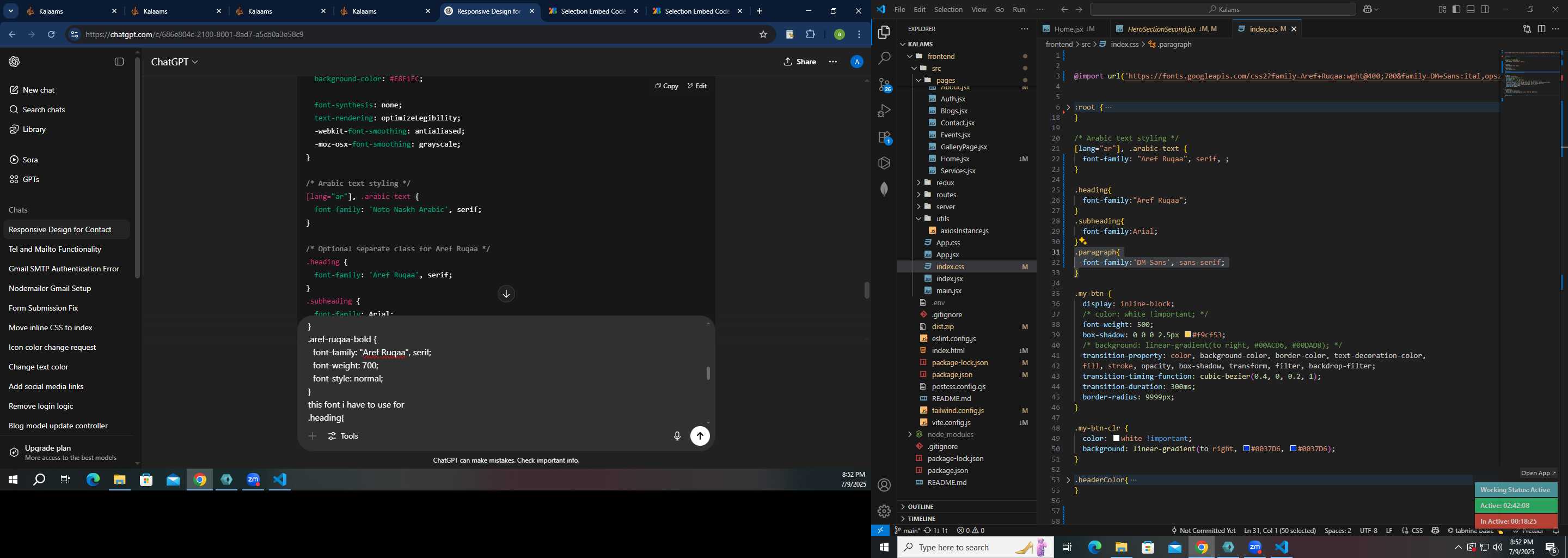Open the VS Code Explorer view icon
This screenshot has height=558, width=1568.
click(884, 32)
